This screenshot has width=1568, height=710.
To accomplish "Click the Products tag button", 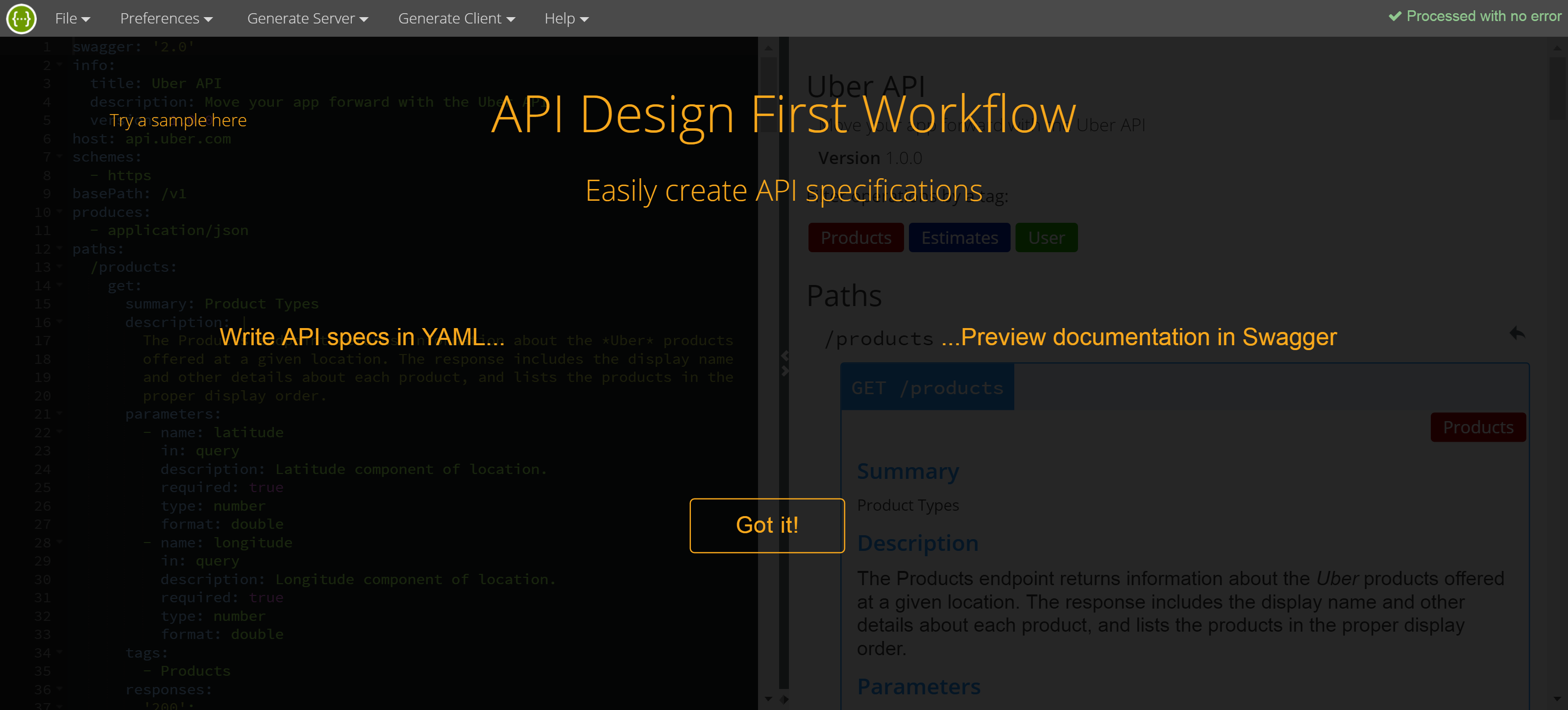I will pos(856,237).
